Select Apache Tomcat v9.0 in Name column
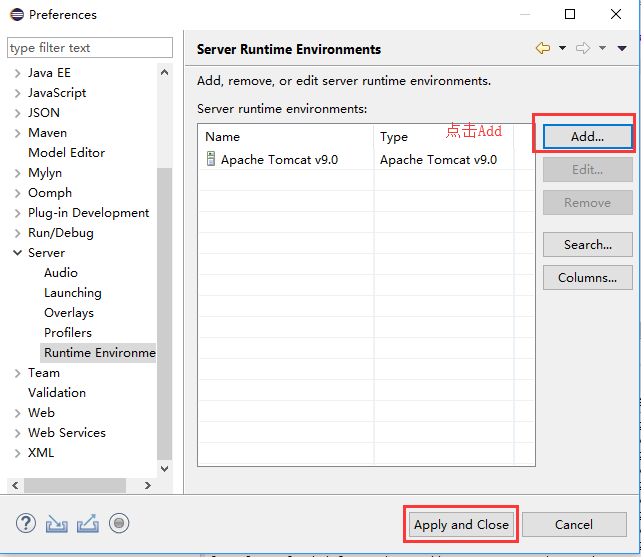Viewport: 641px width, 557px height. [280, 160]
